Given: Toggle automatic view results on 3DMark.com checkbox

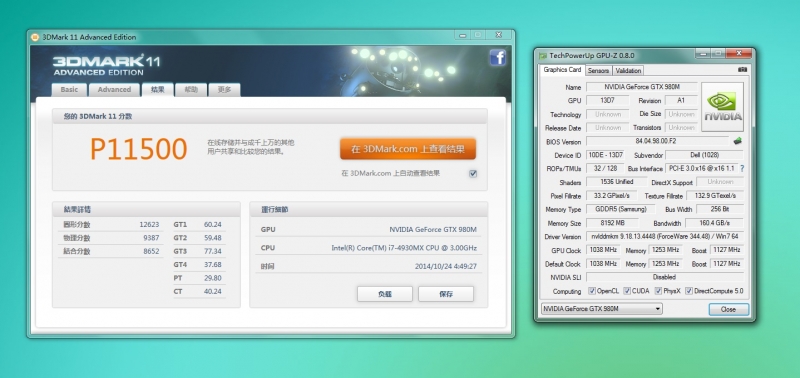Looking at the screenshot, I should 473,173.
